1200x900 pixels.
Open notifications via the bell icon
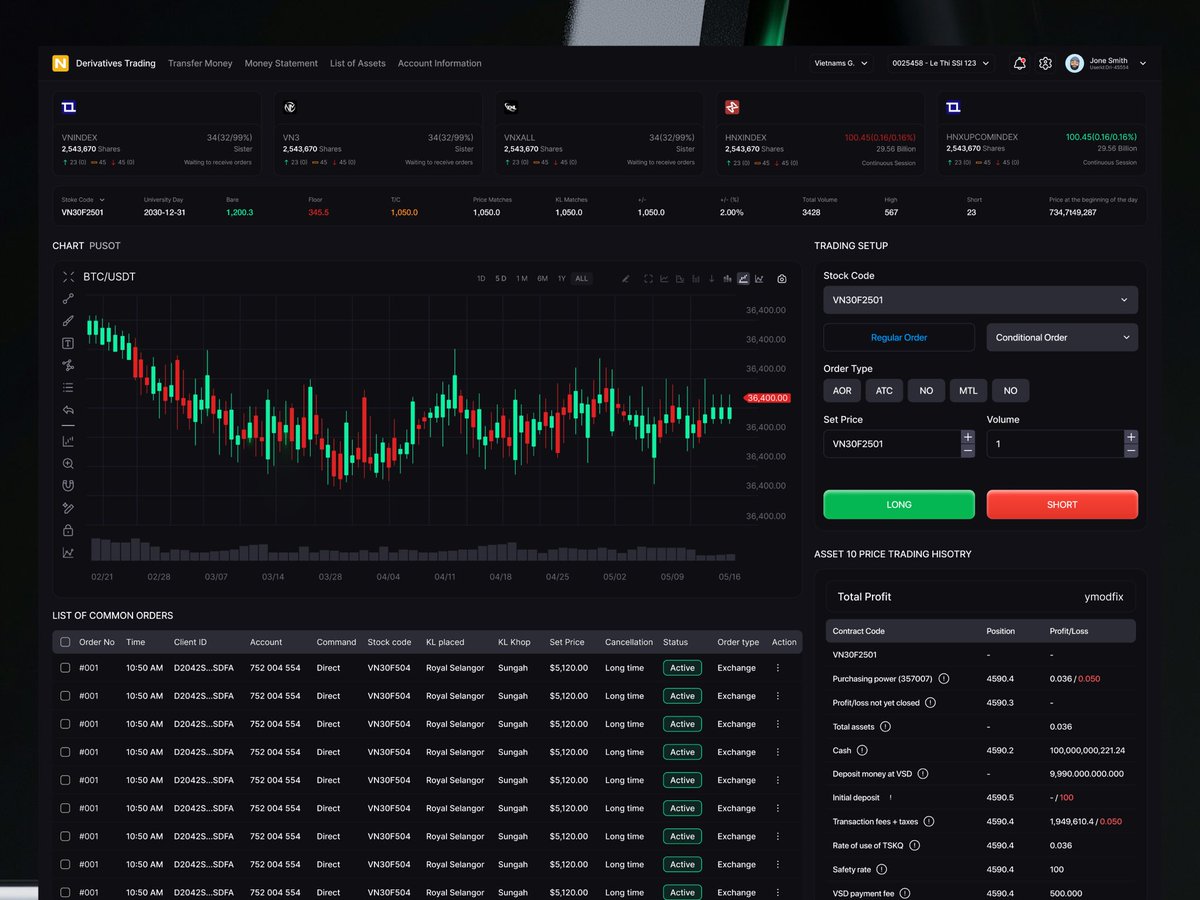pos(1019,63)
